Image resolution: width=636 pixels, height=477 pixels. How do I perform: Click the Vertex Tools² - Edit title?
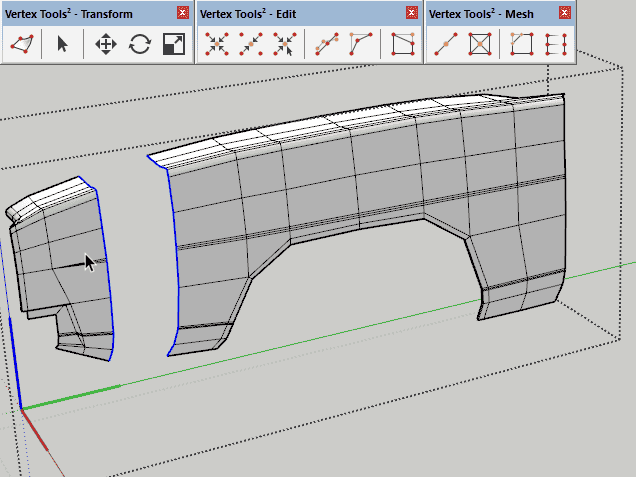(x=248, y=14)
